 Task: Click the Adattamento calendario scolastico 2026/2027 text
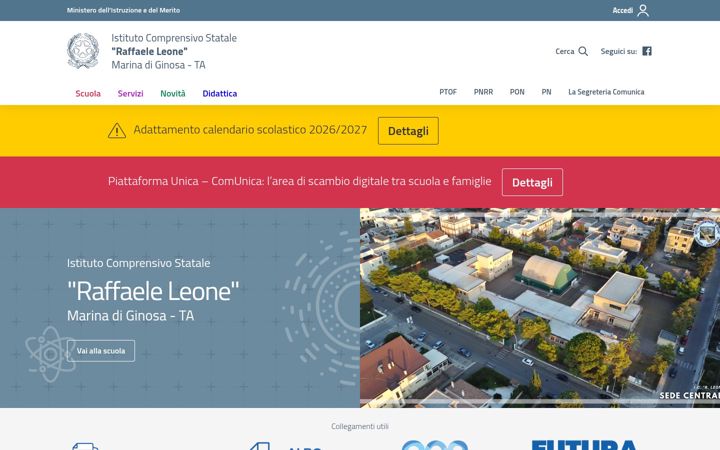click(250, 129)
